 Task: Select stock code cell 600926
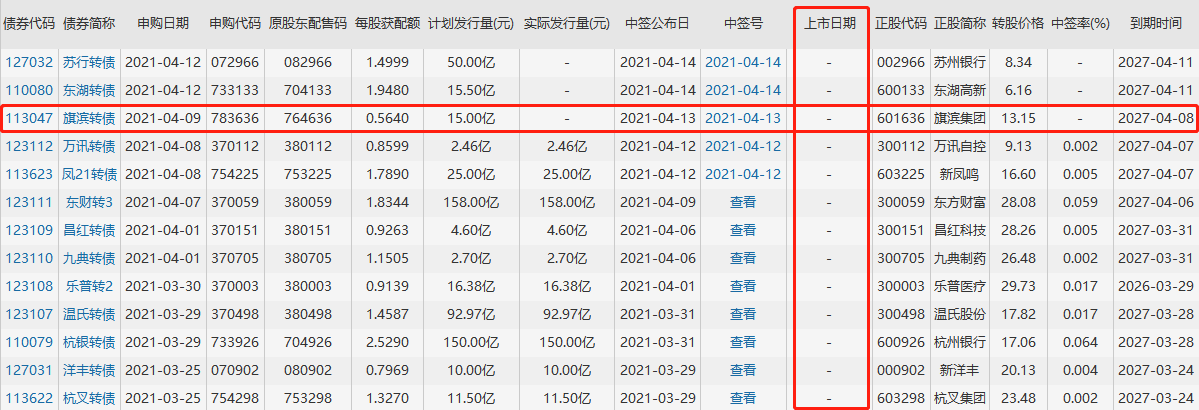point(901,342)
